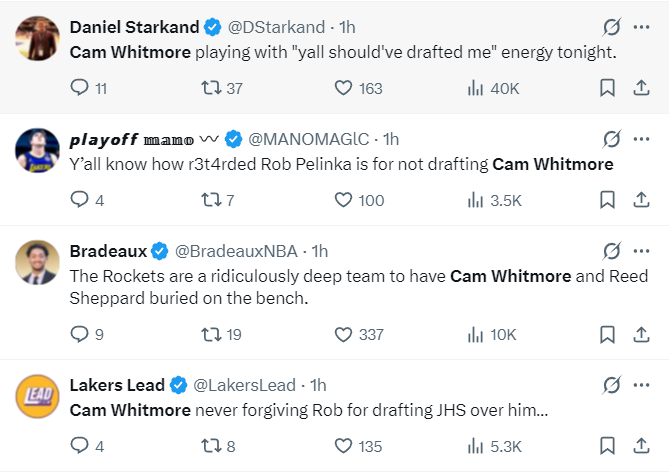
Task: Share Lakers Lead's tweet
Action: (640, 446)
